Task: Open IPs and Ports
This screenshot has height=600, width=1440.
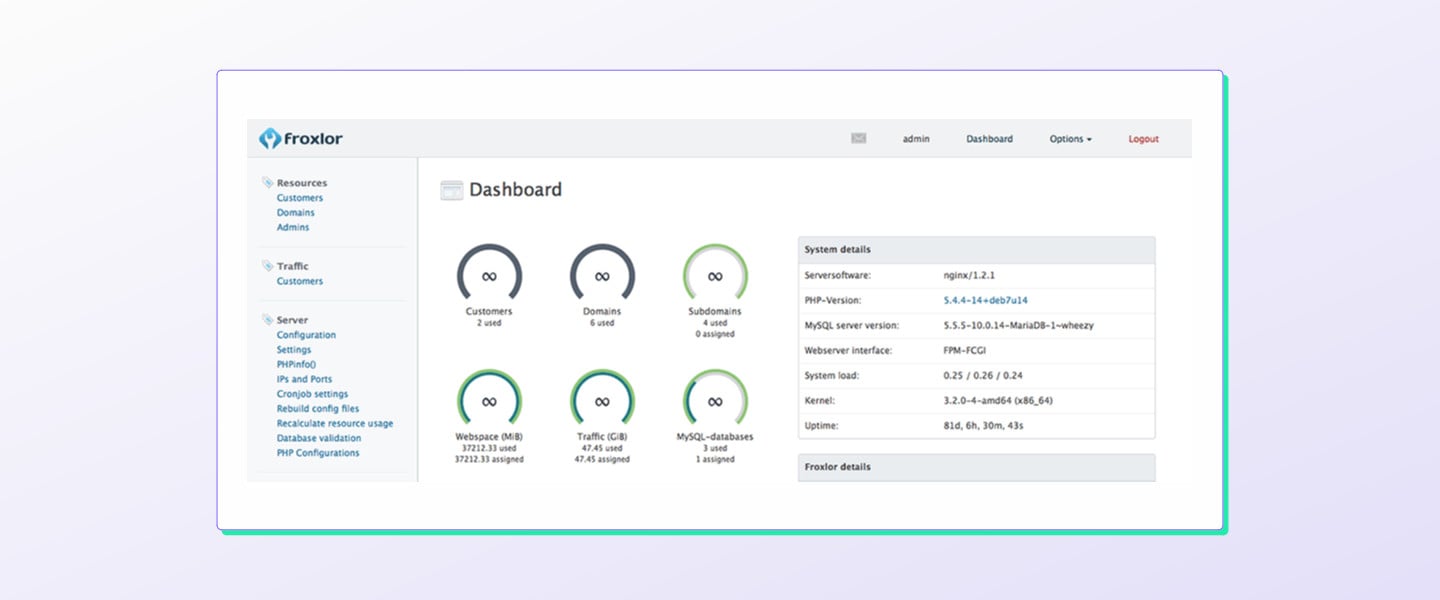Action: coord(305,379)
